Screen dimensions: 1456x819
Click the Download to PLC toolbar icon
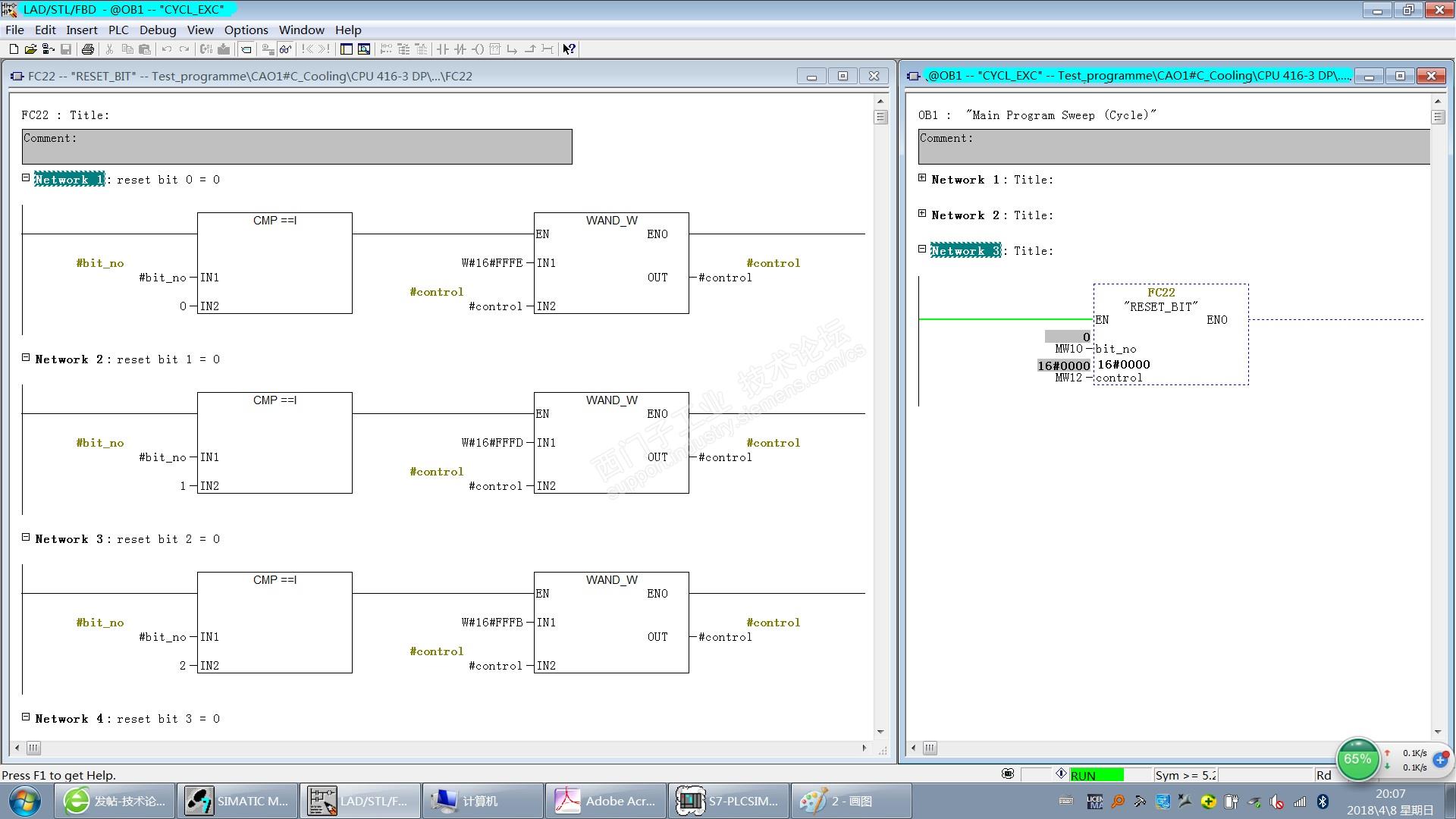[x=224, y=49]
